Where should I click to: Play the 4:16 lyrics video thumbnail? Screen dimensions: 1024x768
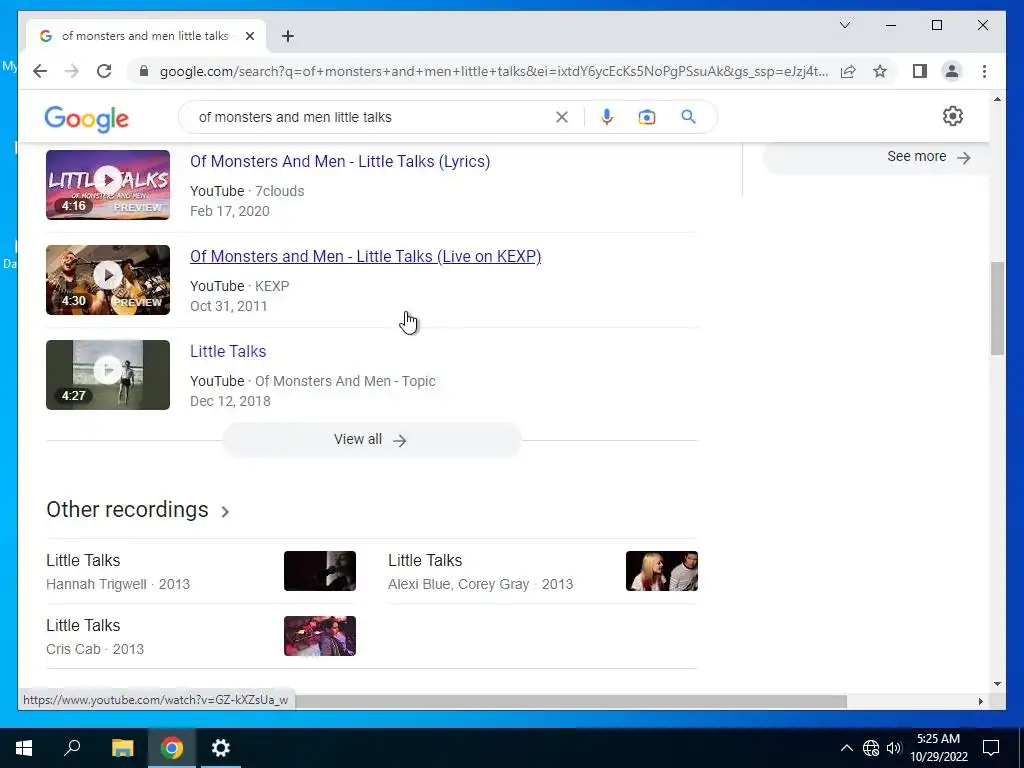(x=108, y=185)
